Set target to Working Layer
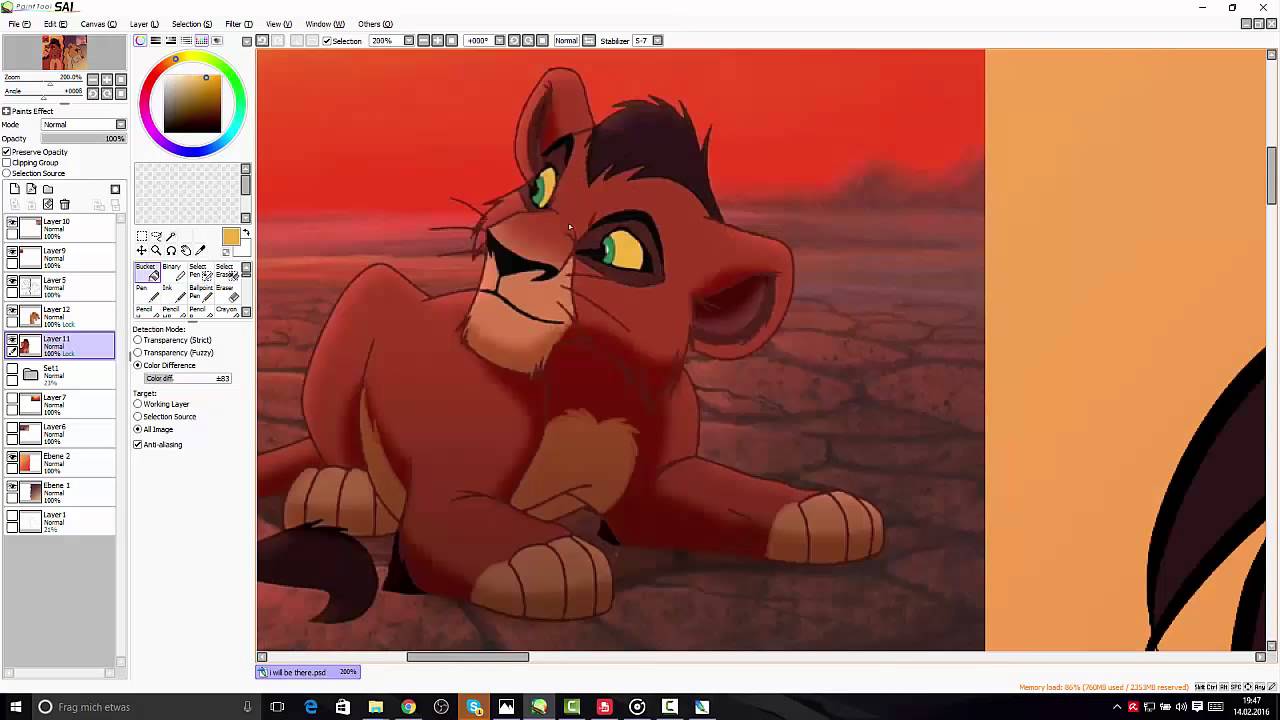 pos(138,404)
